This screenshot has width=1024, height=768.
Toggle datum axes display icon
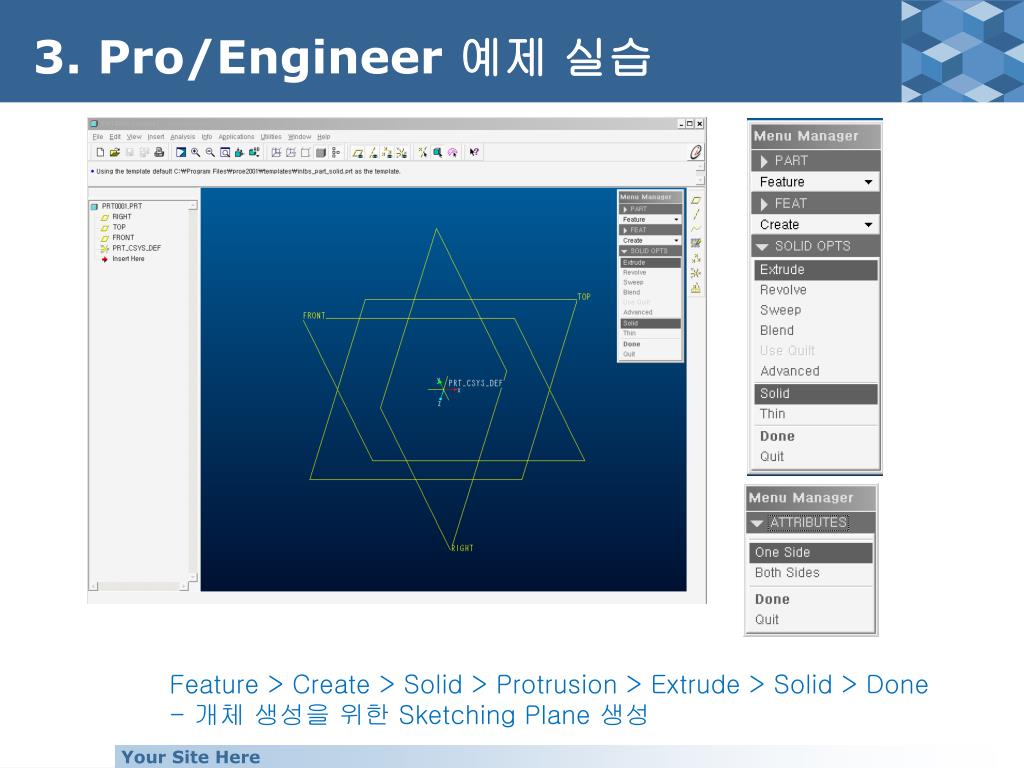coord(373,152)
